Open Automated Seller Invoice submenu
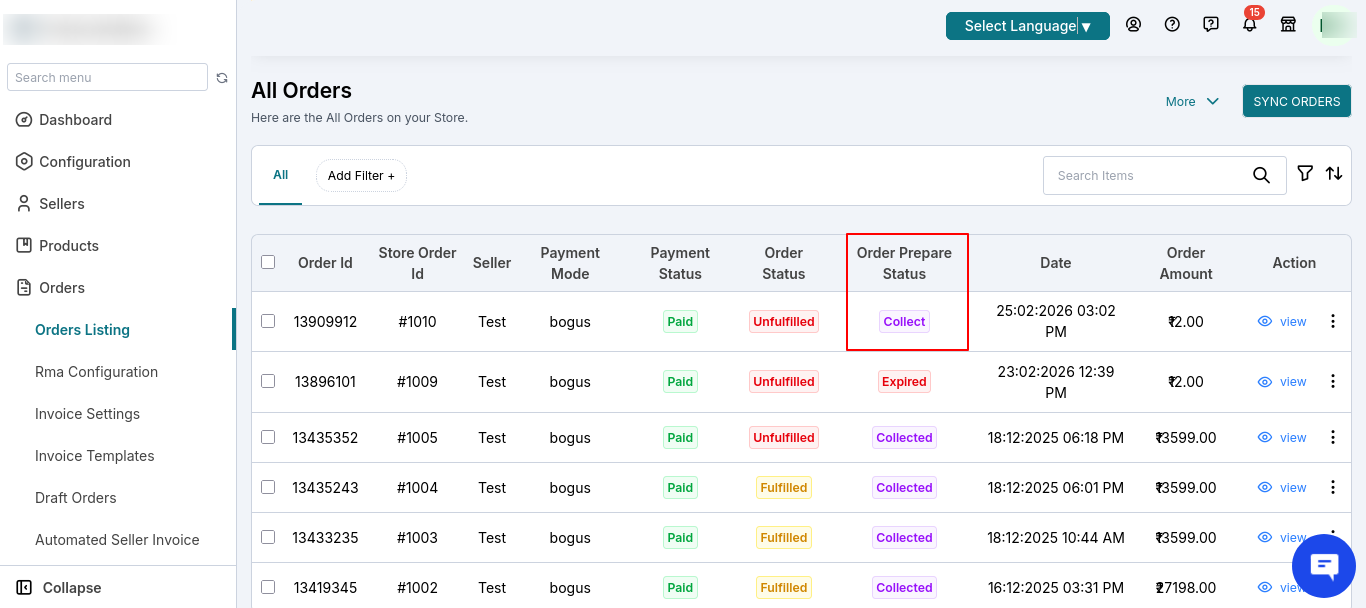This screenshot has height=608, width=1366. point(117,540)
